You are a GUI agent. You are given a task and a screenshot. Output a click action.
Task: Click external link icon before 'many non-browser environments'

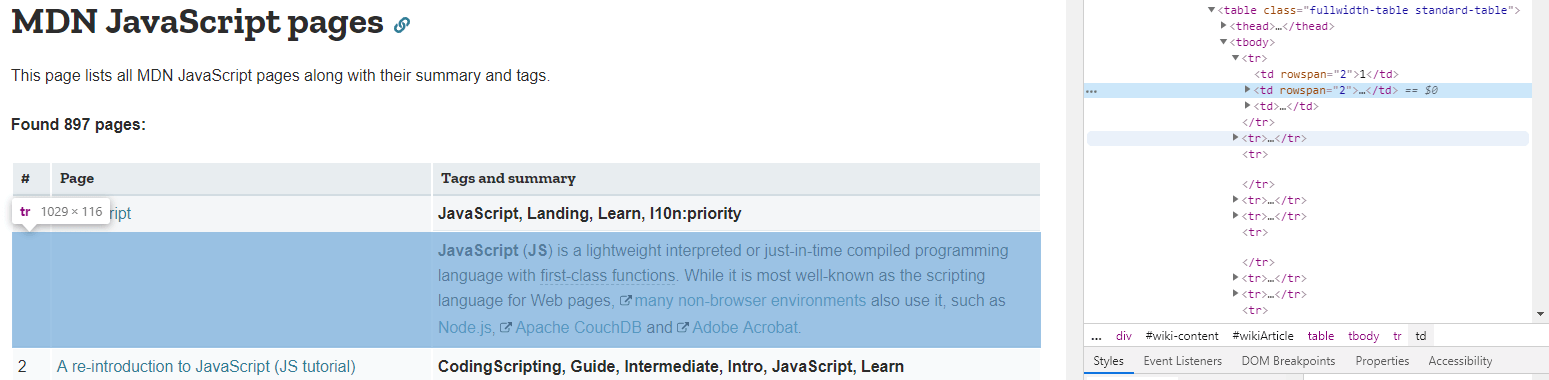[x=626, y=301]
